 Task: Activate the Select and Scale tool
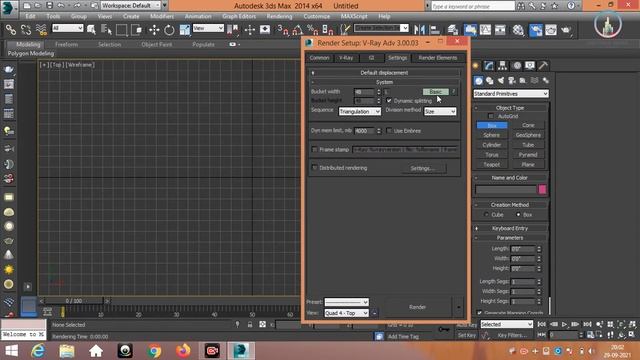(184, 30)
